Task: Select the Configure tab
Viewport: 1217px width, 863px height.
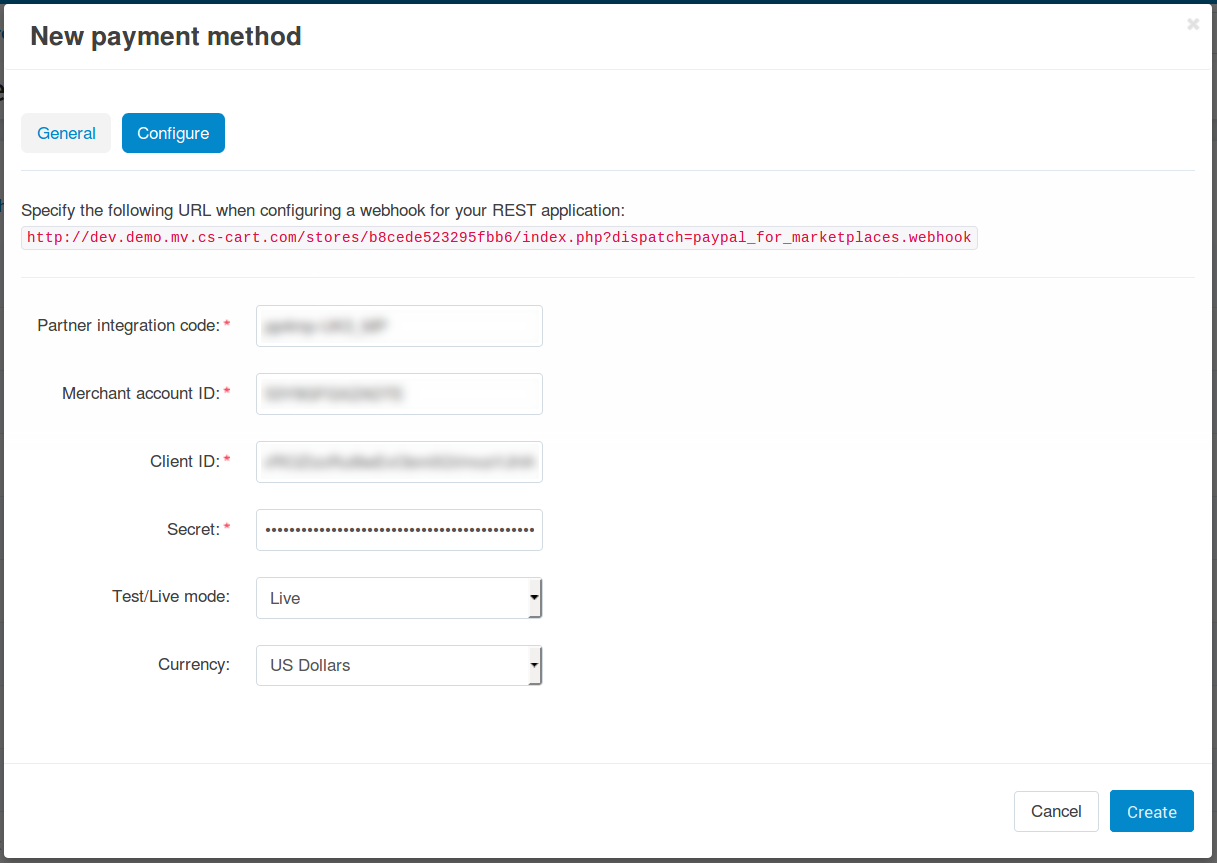Action: [173, 133]
